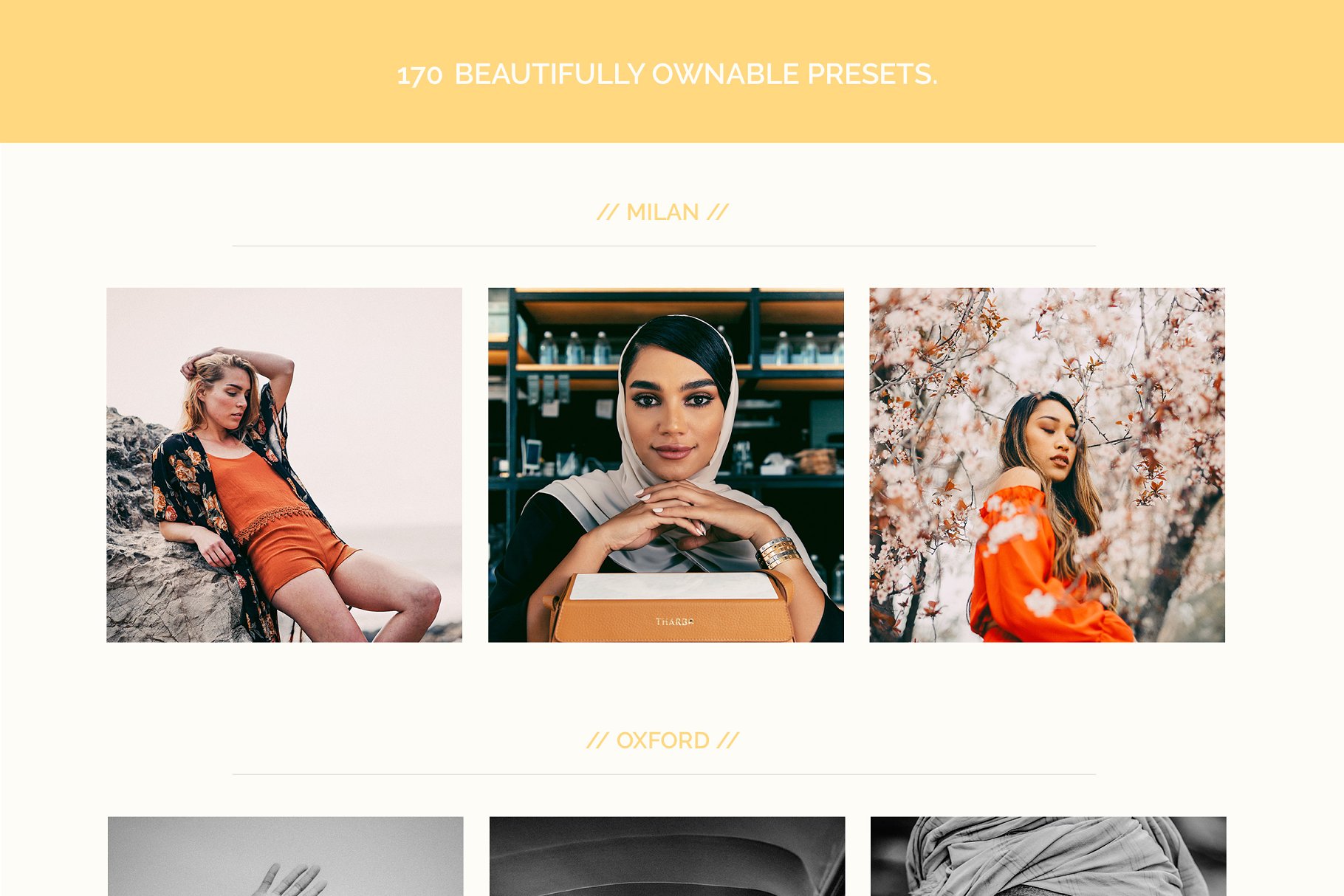Click the number 170 in the banner
Image resolution: width=1344 pixels, height=896 pixels.
point(419,75)
